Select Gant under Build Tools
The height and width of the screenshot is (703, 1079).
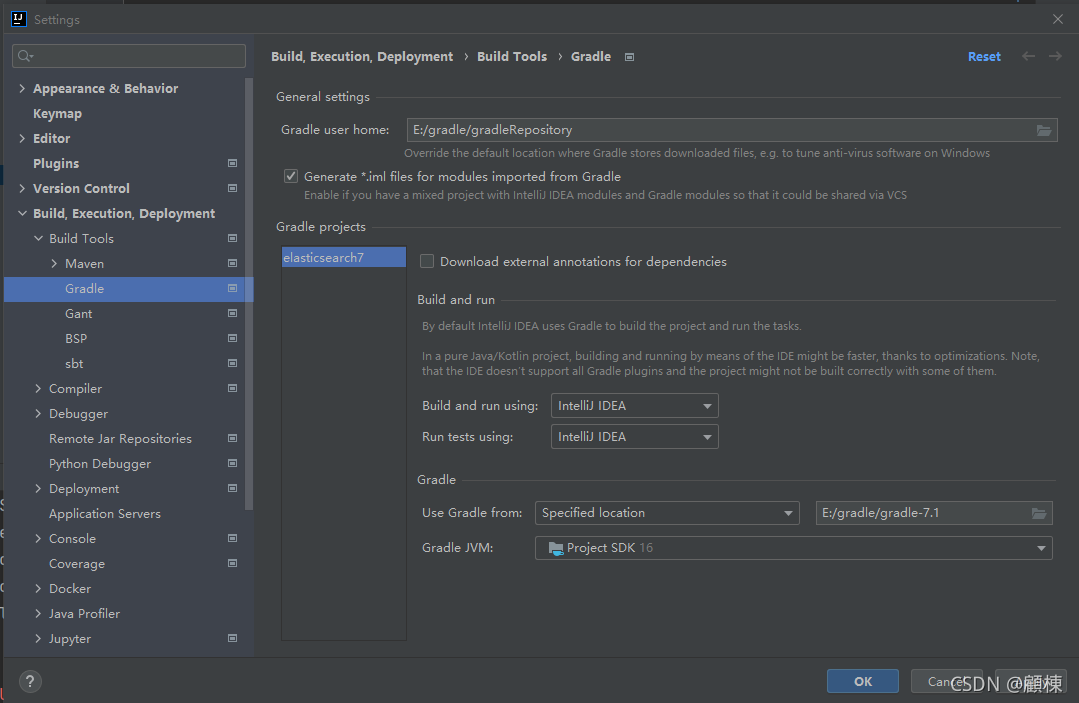click(x=78, y=314)
